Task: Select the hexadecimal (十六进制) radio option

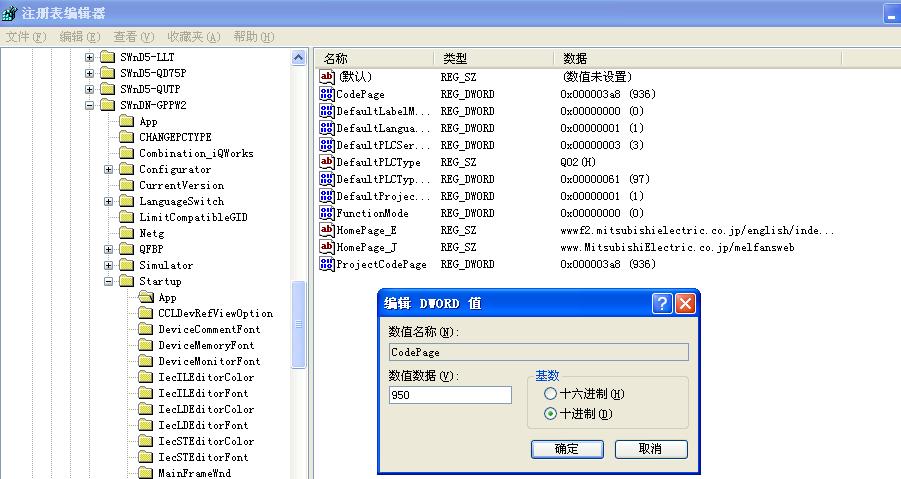Action: (550, 394)
